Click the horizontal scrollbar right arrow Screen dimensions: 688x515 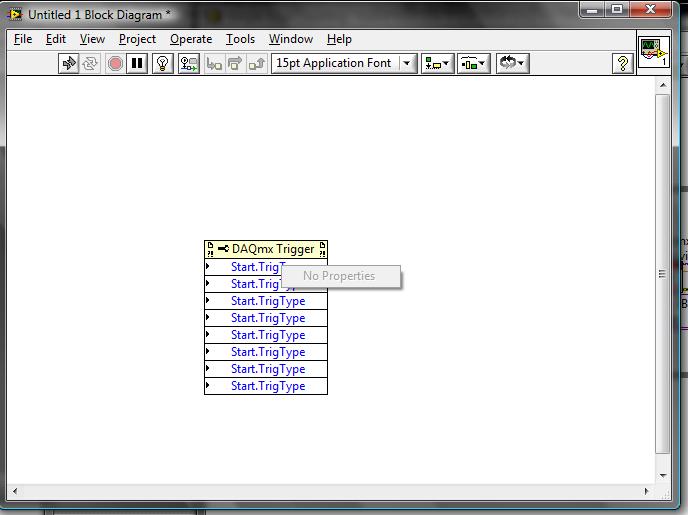646,491
